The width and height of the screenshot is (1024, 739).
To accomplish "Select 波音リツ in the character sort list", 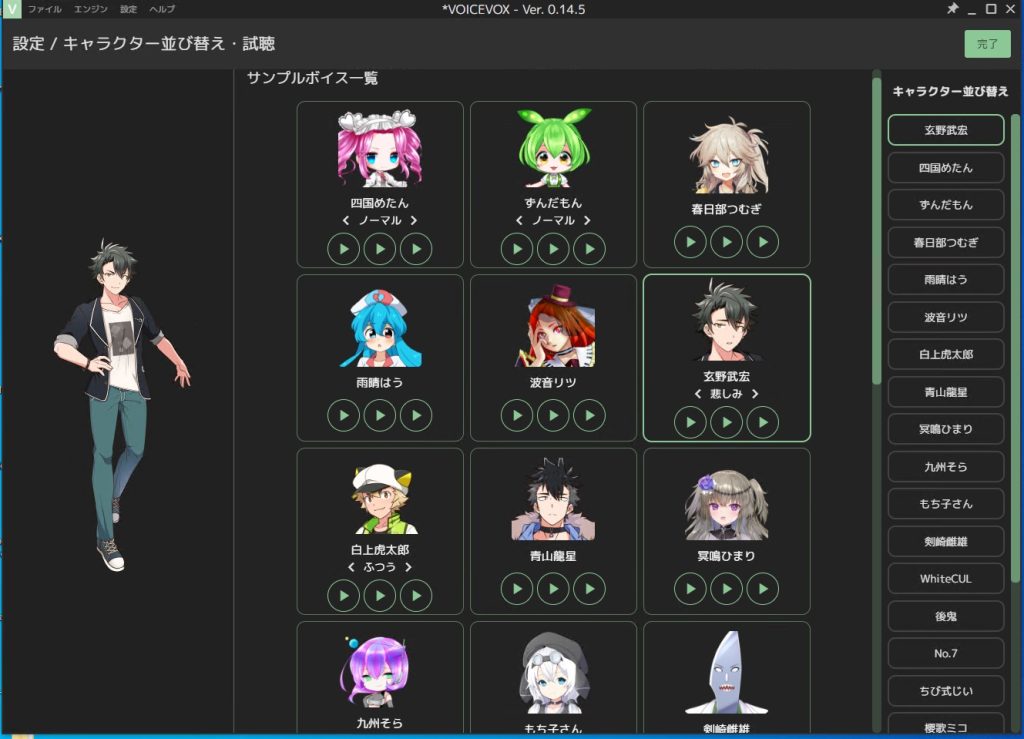I will click(946, 317).
